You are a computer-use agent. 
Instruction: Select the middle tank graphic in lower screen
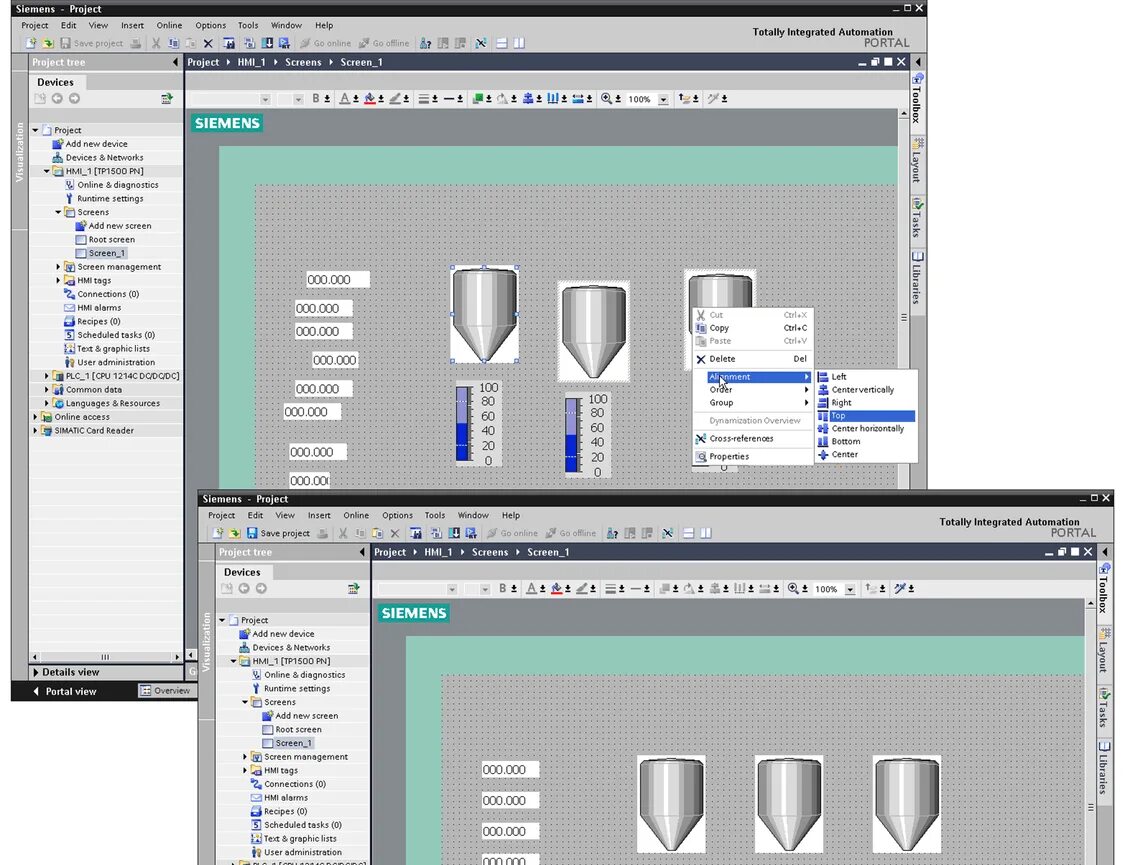coord(789,804)
